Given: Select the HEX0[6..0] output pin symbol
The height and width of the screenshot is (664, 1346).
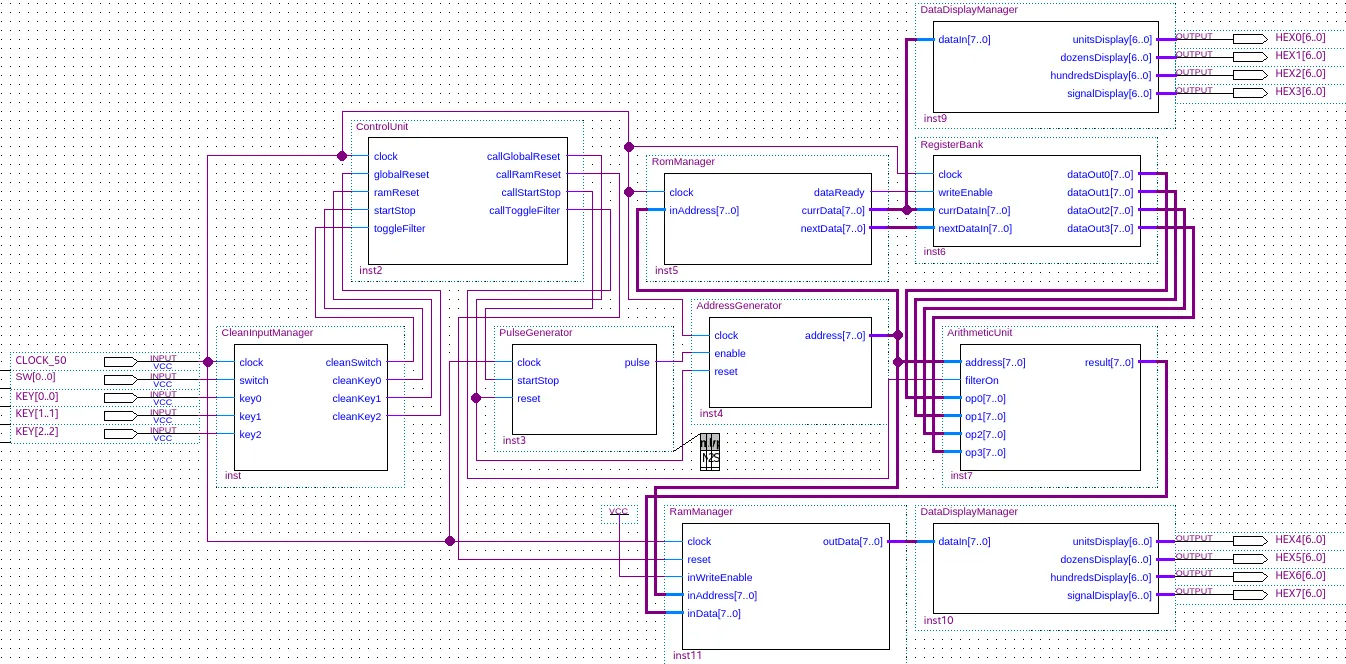Looking at the screenshot, I should click(1250, 38).
